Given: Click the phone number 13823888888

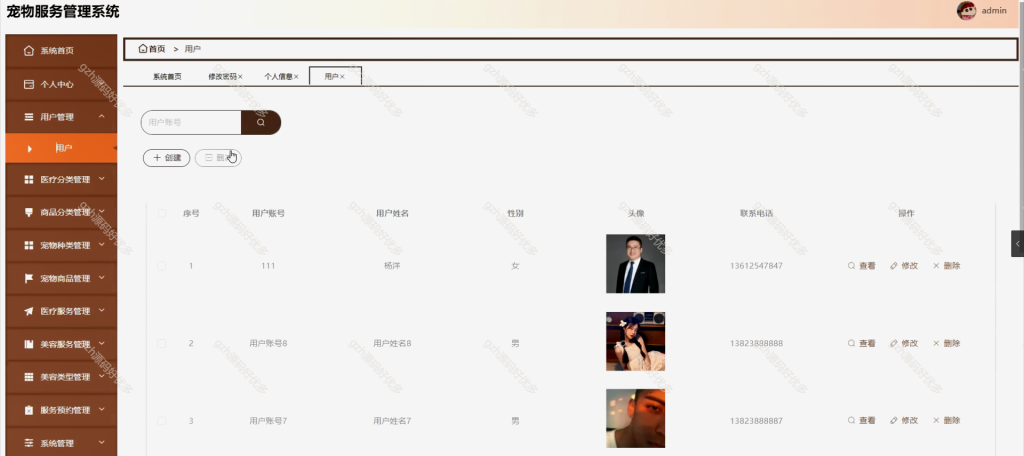Looking at the screenshot, I should (x=756, y=343).
